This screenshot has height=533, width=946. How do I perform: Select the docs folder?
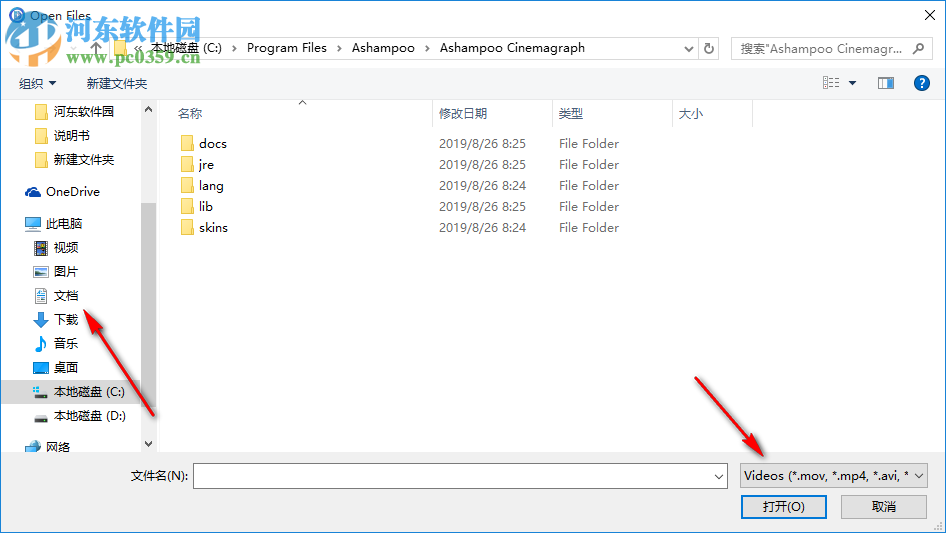coord(204,144)
